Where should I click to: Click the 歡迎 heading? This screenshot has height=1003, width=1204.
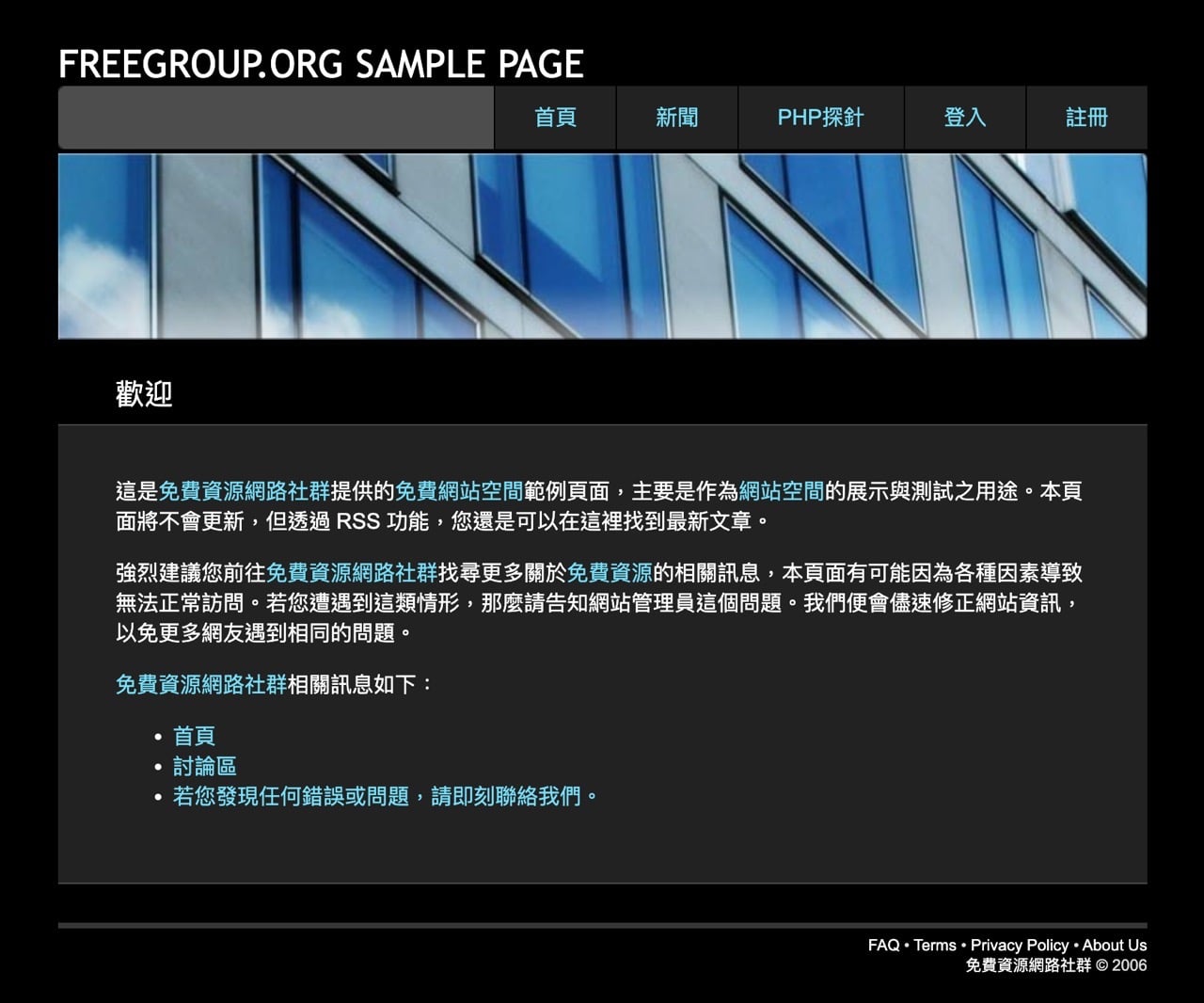[x=144, y=394]
